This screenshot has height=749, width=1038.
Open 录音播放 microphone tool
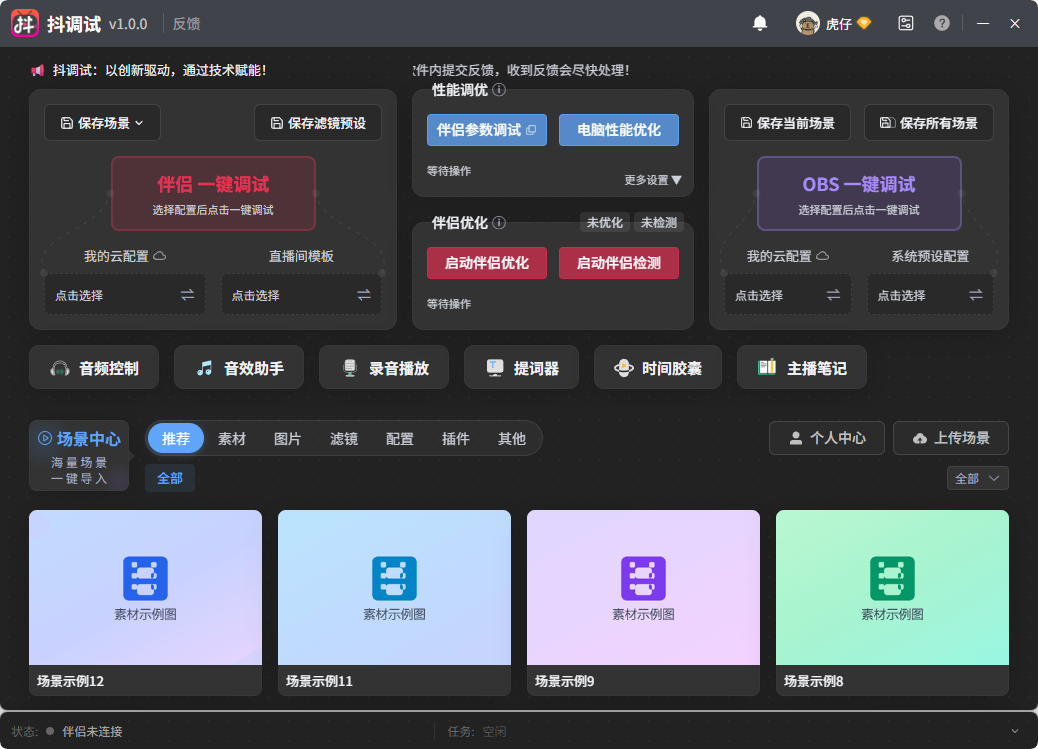pos(384,368)
